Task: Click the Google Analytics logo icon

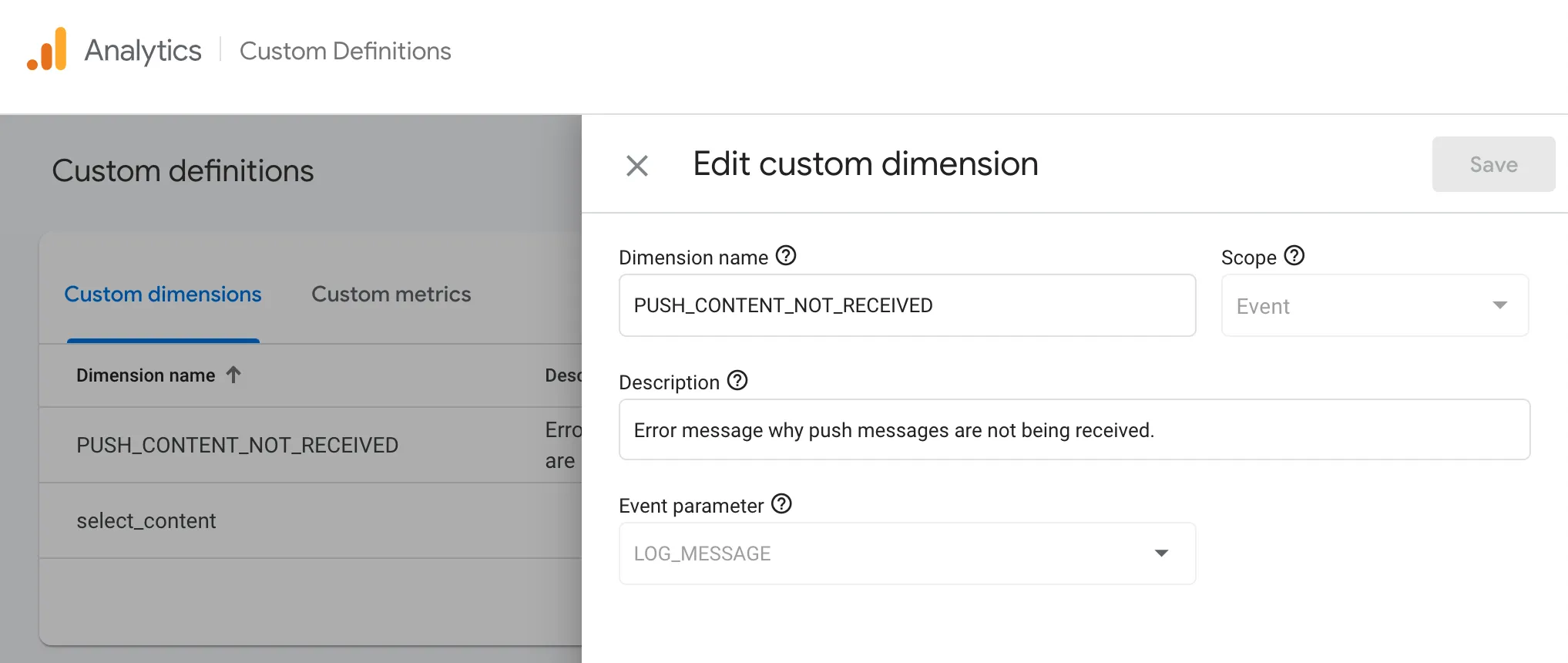Action: click(x=47, y=50)
